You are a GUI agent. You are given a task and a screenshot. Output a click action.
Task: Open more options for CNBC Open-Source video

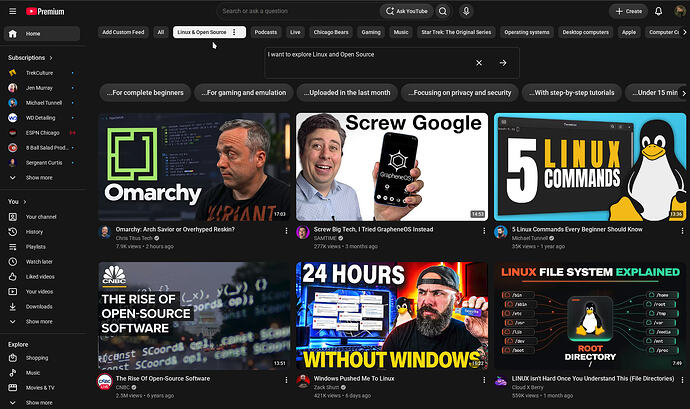pyautogui.click(x=286, y=380)
